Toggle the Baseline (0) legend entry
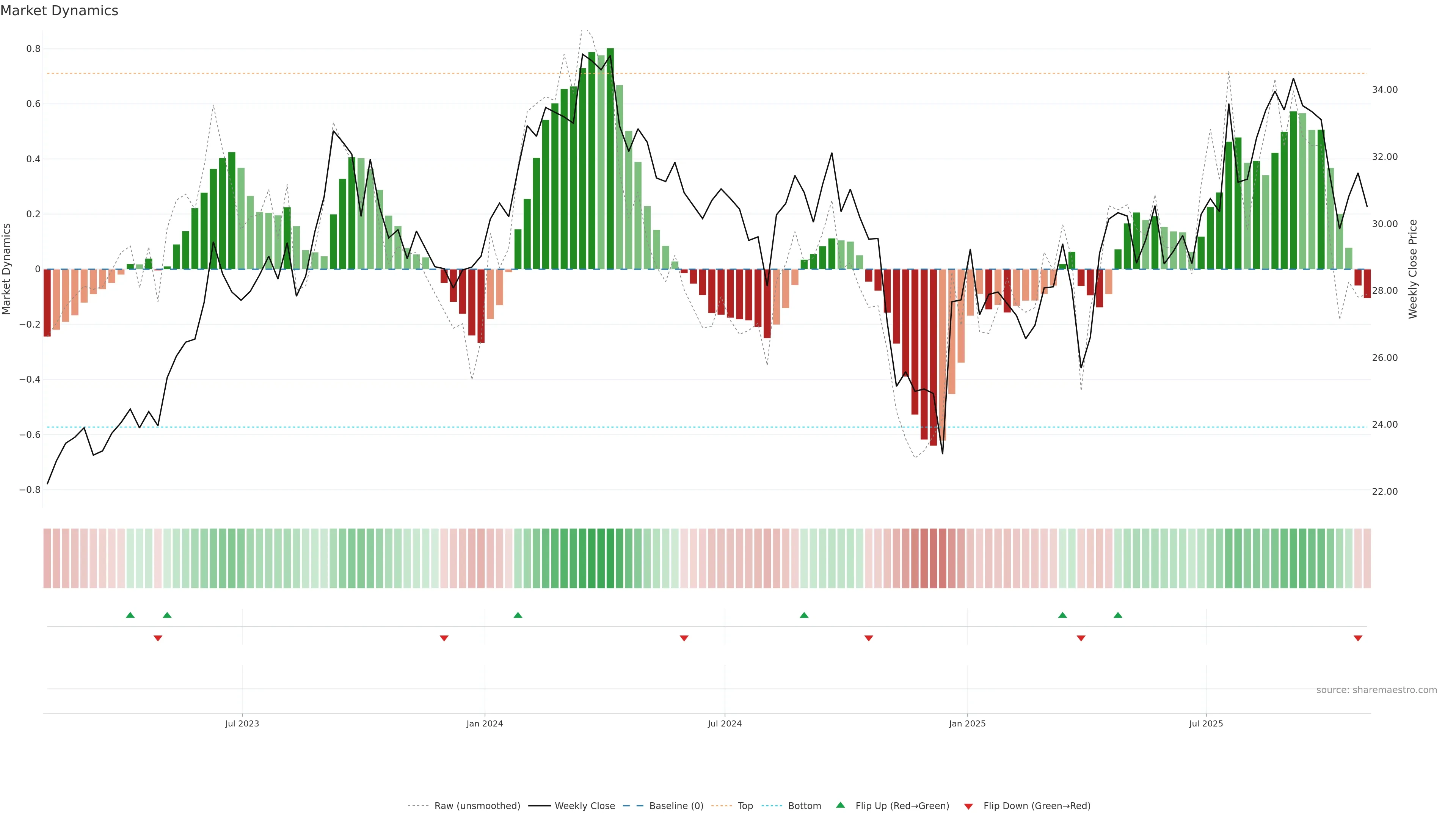The width and height of the screenshot is (1456, 819). (676, 806)
